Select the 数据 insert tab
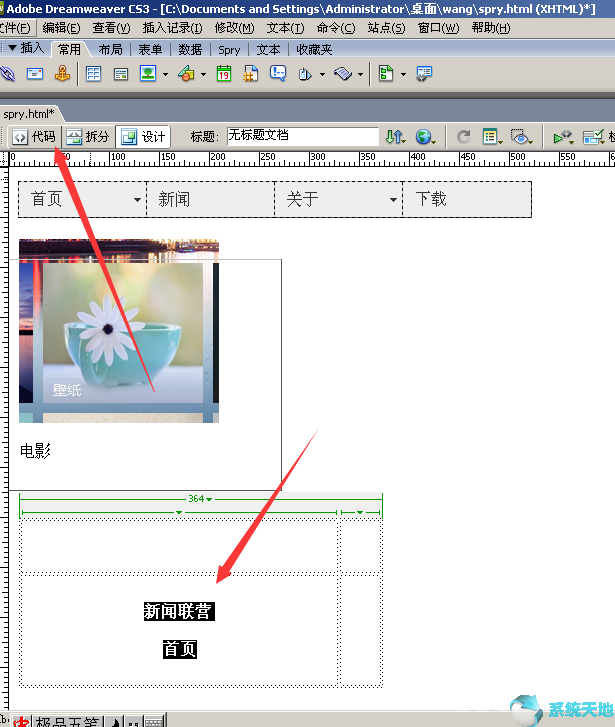The width and height of the screenshot is (615, 727). [190, 50]
